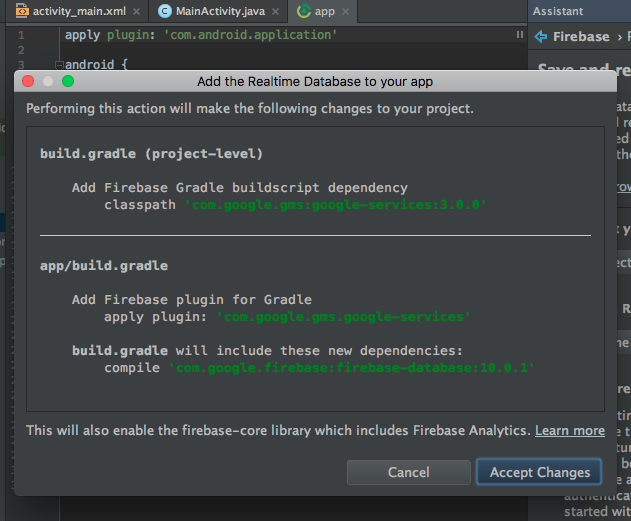Click 'Add Firebase Gradle buildscript dependency' text
The image size is (631, 521).
(239, 188)
